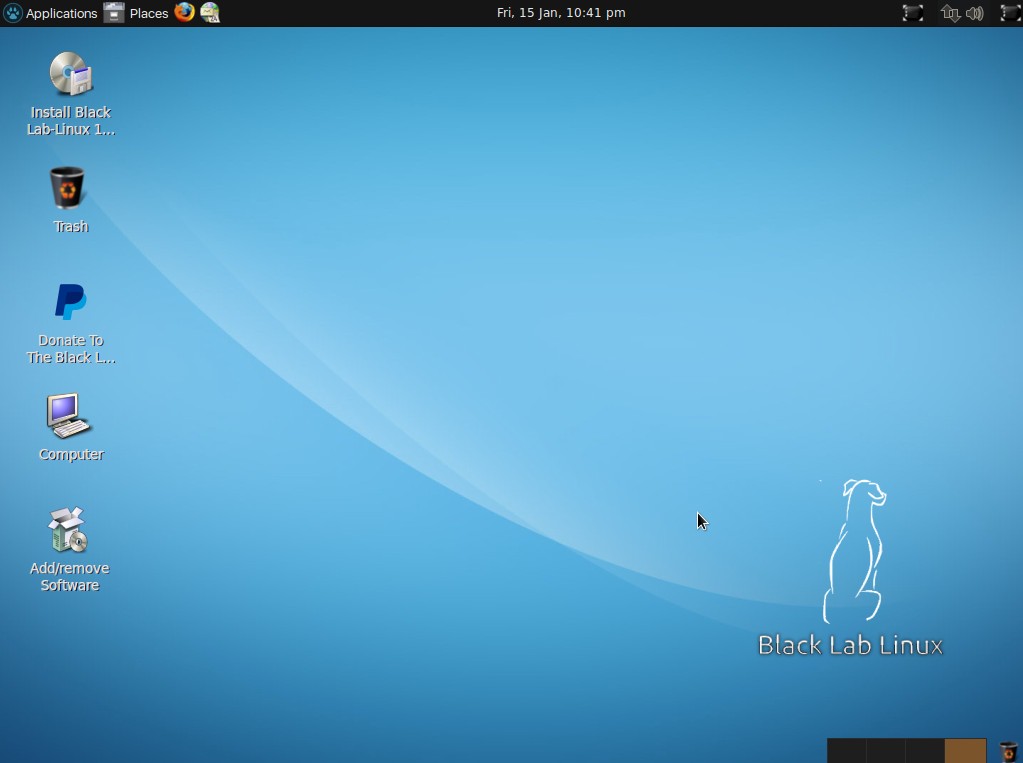Show the volume slider via speaker icon
1023x763 pixels.
(x=975, y=13)
